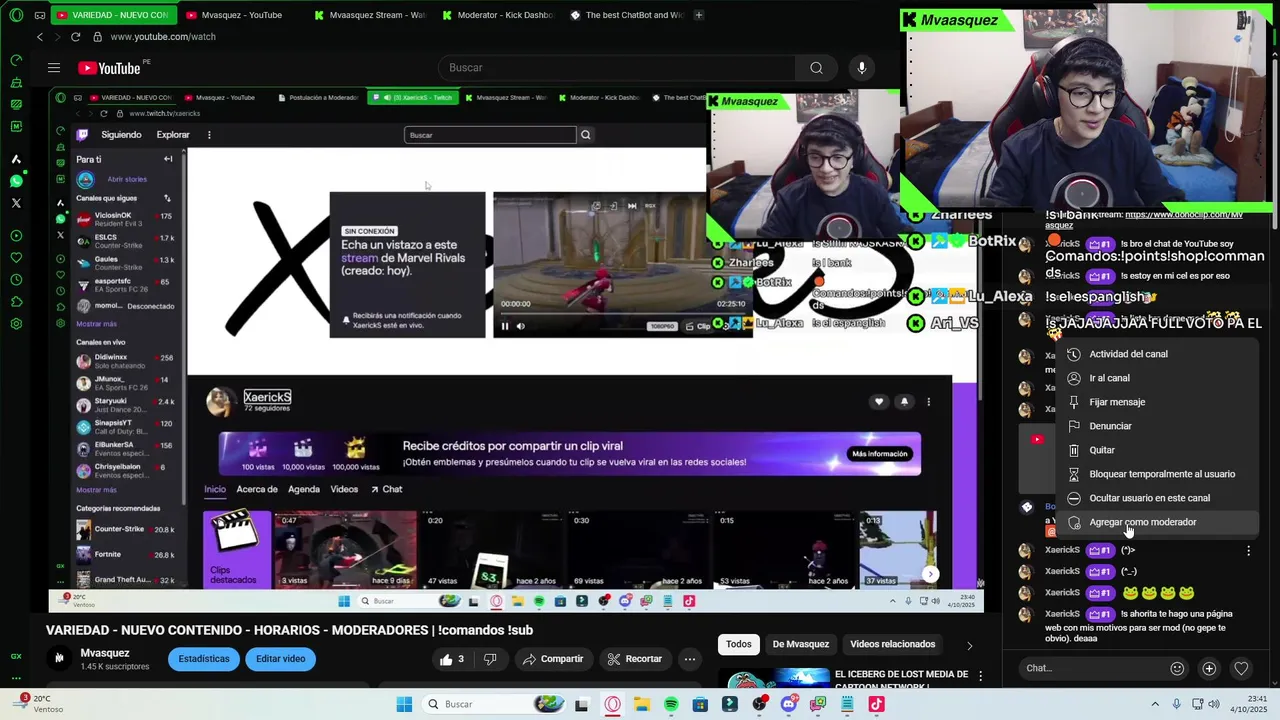Open the YouTube hamburger guide menu
The width and height of the screenshot is (1280, 720).
54,68
